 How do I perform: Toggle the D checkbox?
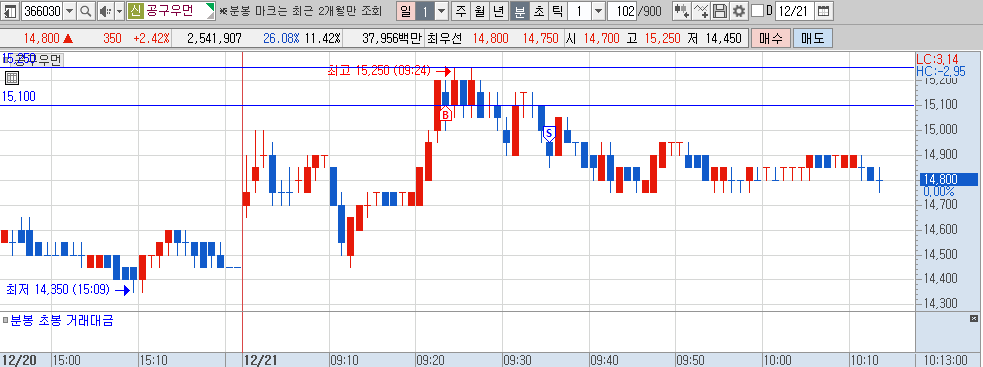pos(757,11)
